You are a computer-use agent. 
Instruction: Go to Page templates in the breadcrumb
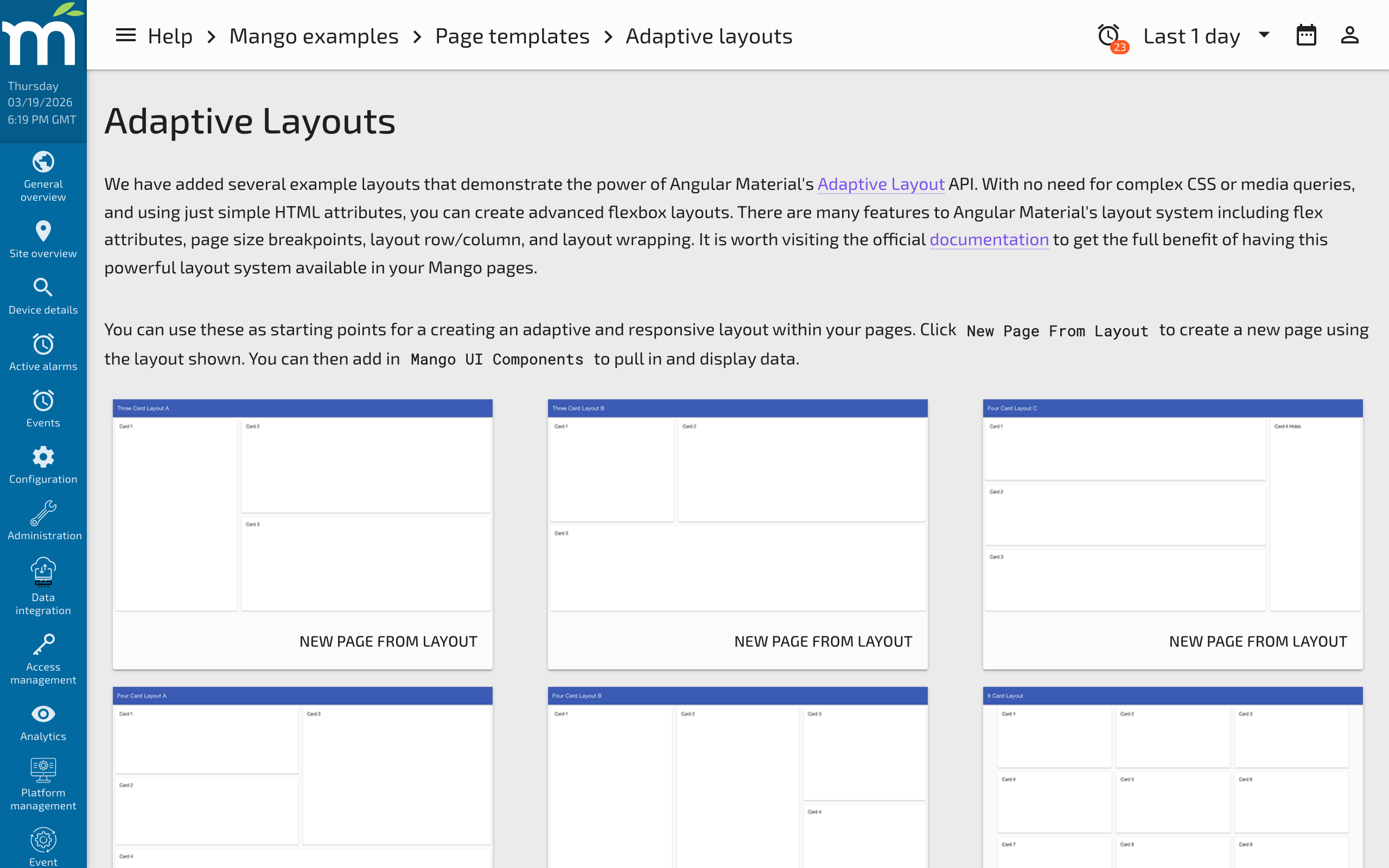[513, 35]
